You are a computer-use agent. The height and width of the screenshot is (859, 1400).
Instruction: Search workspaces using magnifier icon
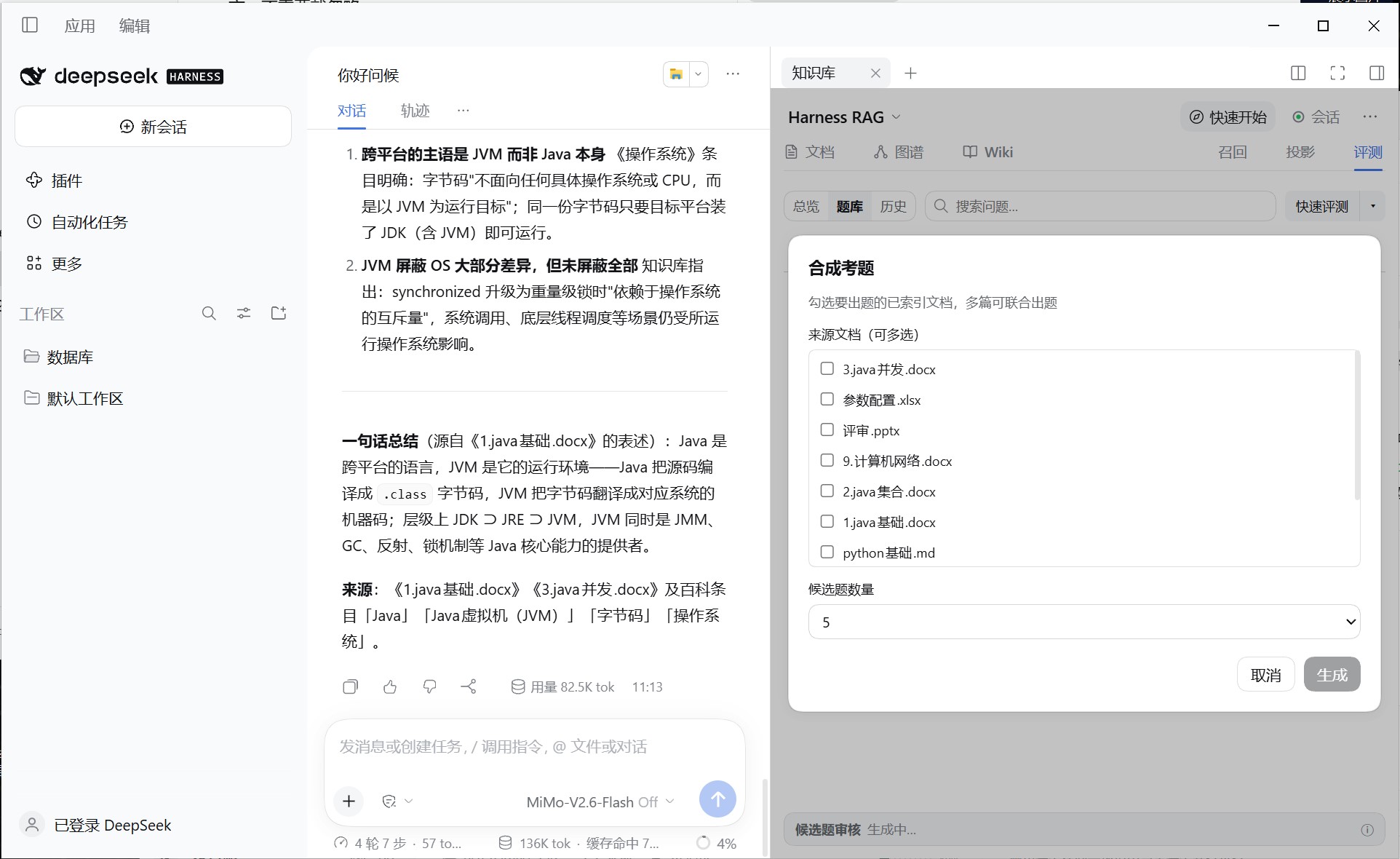pyautogui.click(x=209, y=314)
